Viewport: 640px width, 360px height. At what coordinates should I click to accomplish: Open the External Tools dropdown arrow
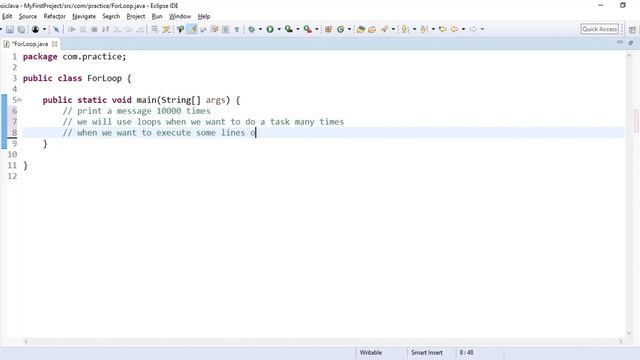click(x=316, y=29)
